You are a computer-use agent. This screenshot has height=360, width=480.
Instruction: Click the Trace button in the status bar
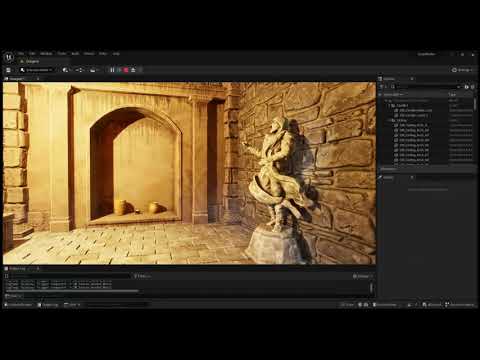click(x=347, y=305)
